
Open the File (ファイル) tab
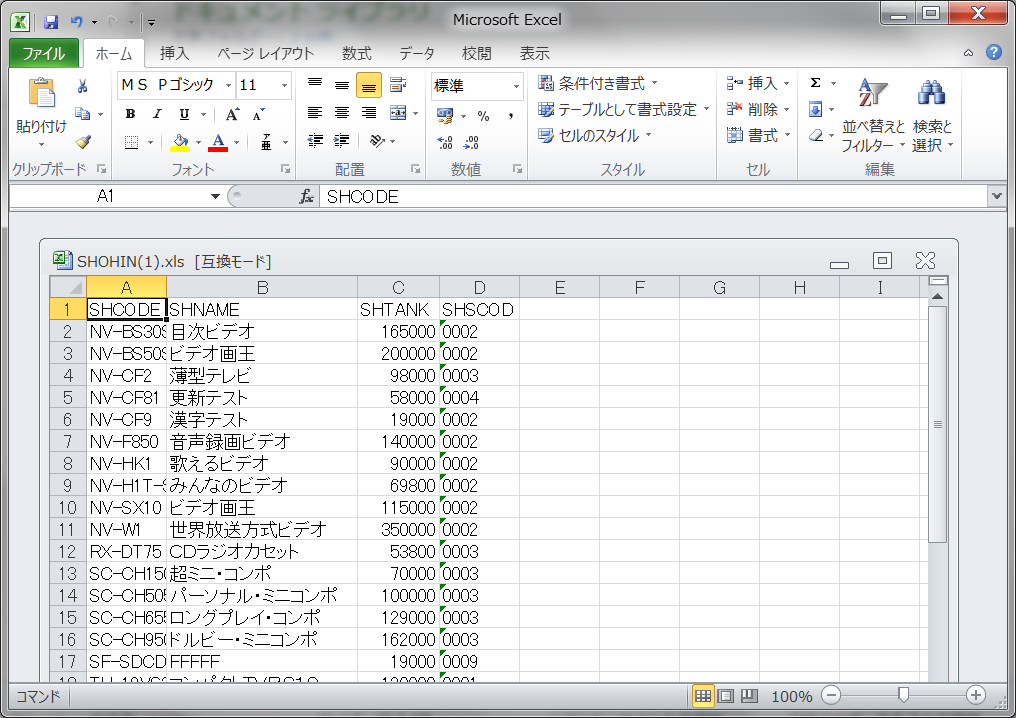coord(43,53)
